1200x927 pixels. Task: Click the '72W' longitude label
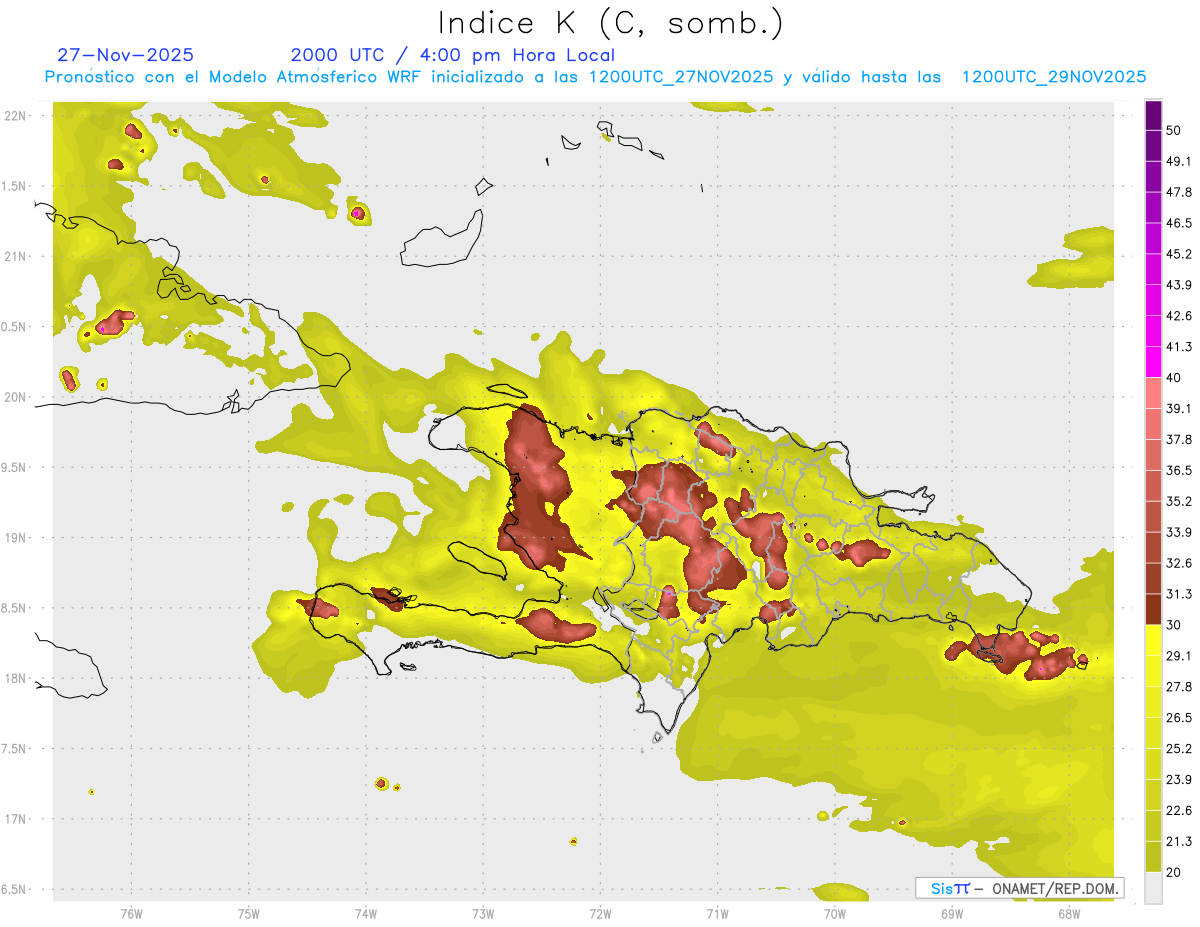click(600, 913)
